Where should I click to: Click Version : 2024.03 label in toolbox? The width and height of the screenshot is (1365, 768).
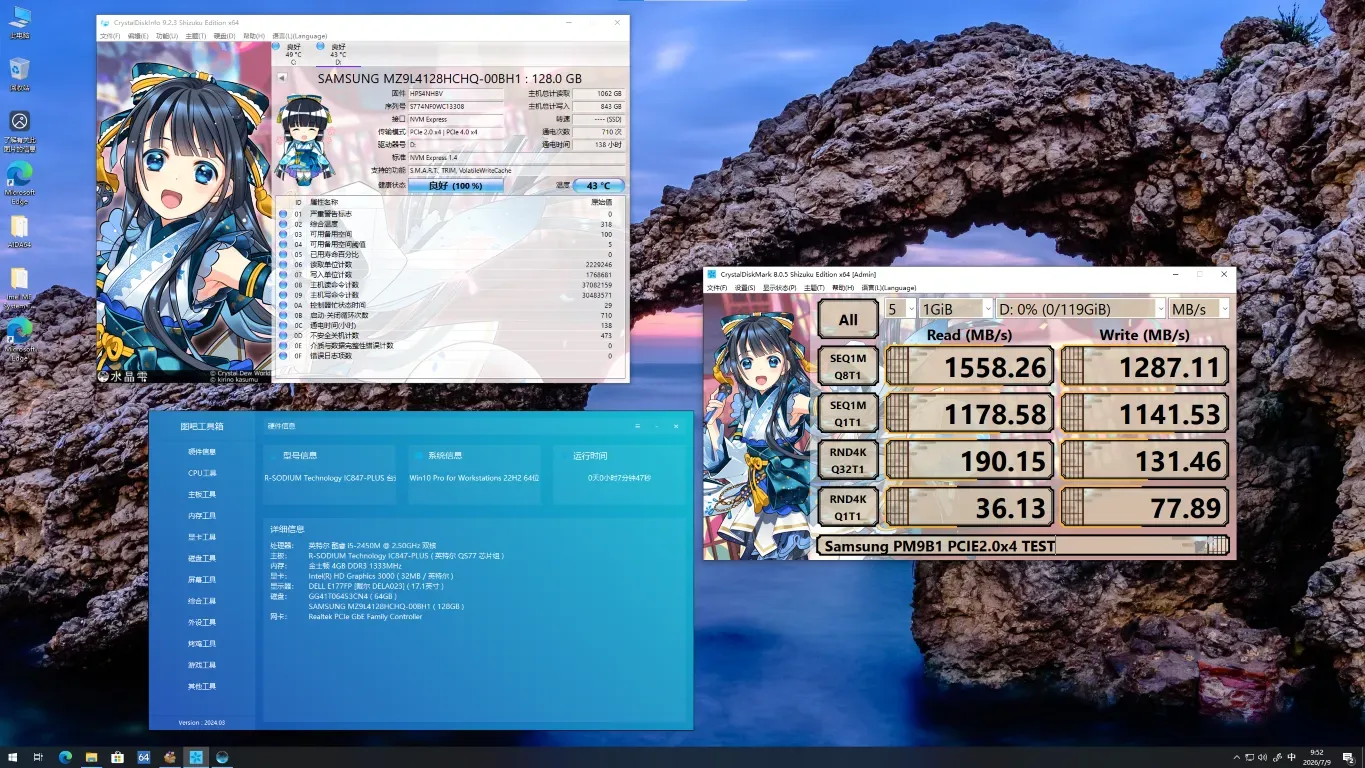coord(202,722)
